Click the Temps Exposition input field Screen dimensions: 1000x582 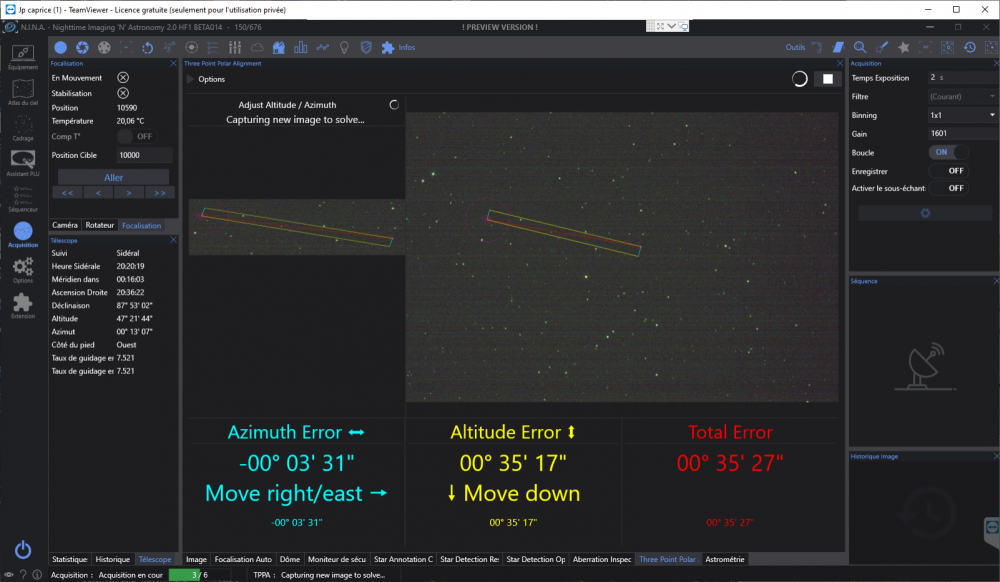pos(962,77)
